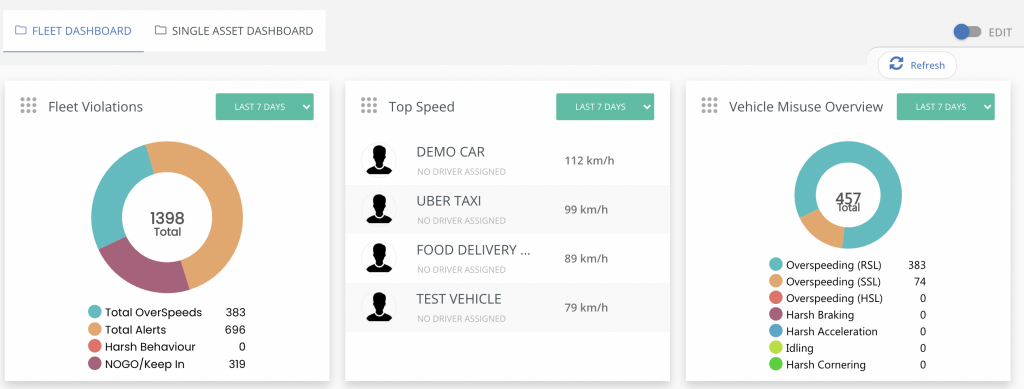Click the FOOD DELIVERY driver avatar icon
The height and width of the screenshot is (389, 1024).
[379, 257]
